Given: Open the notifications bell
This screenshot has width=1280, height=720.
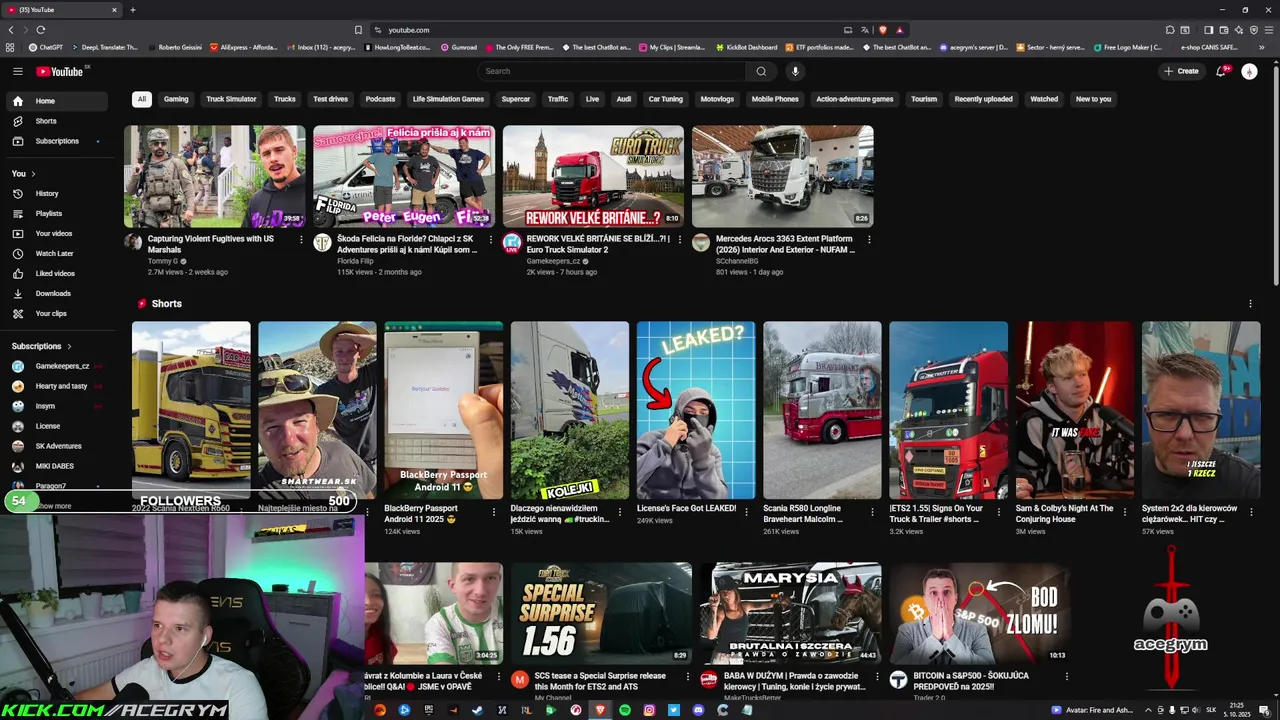Looking at the screenshot, I should (1221, 71).
